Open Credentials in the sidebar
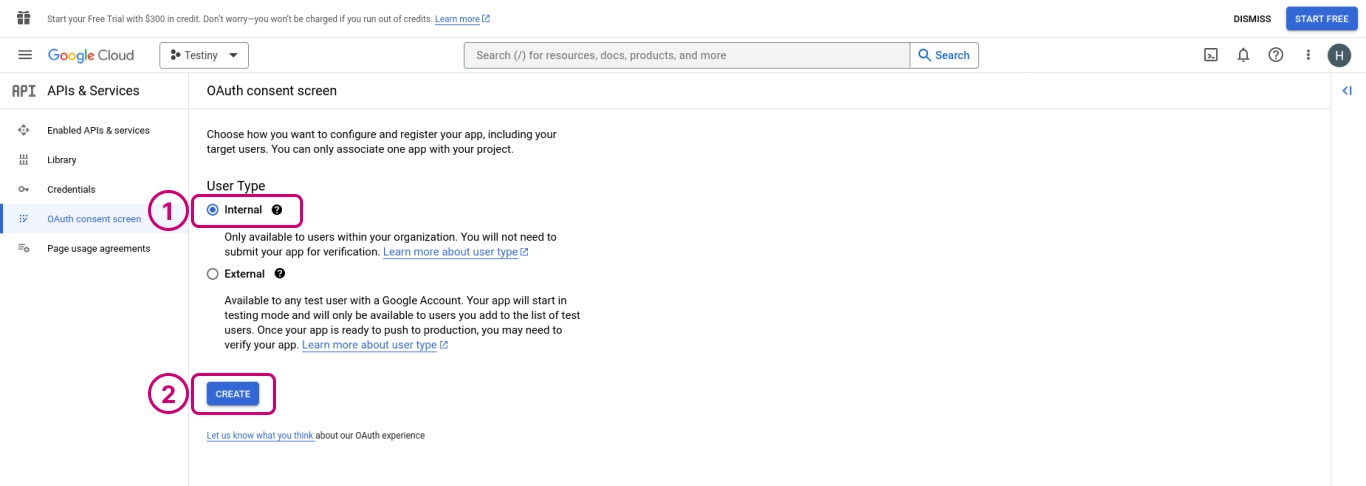 pos(71,189)
